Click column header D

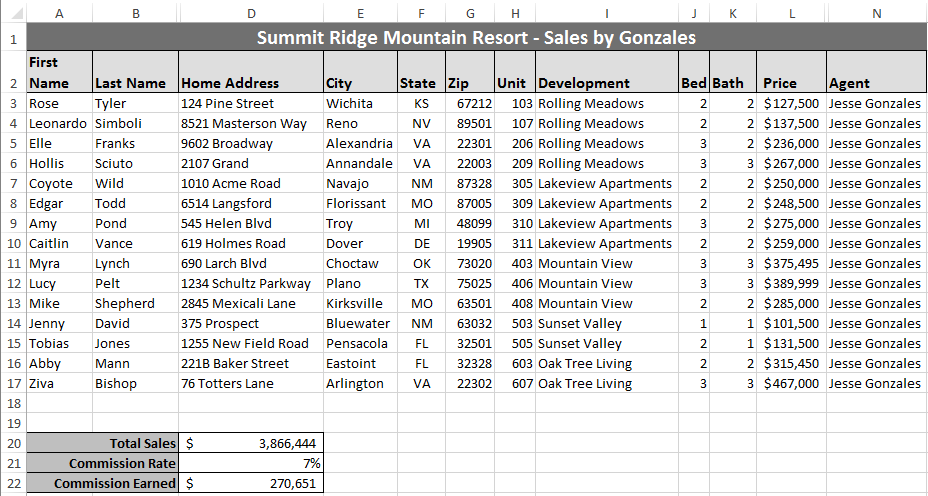(x=251, y=13)
